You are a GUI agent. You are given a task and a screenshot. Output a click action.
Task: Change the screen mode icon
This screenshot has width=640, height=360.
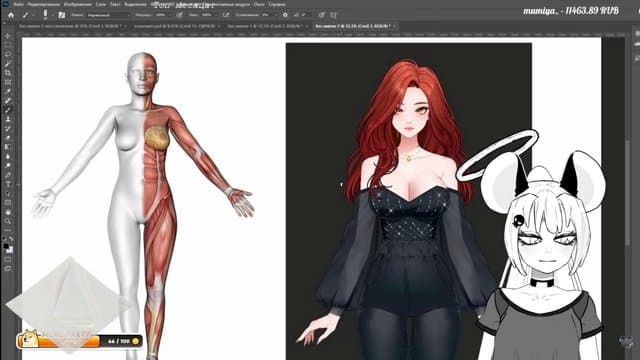8,268
